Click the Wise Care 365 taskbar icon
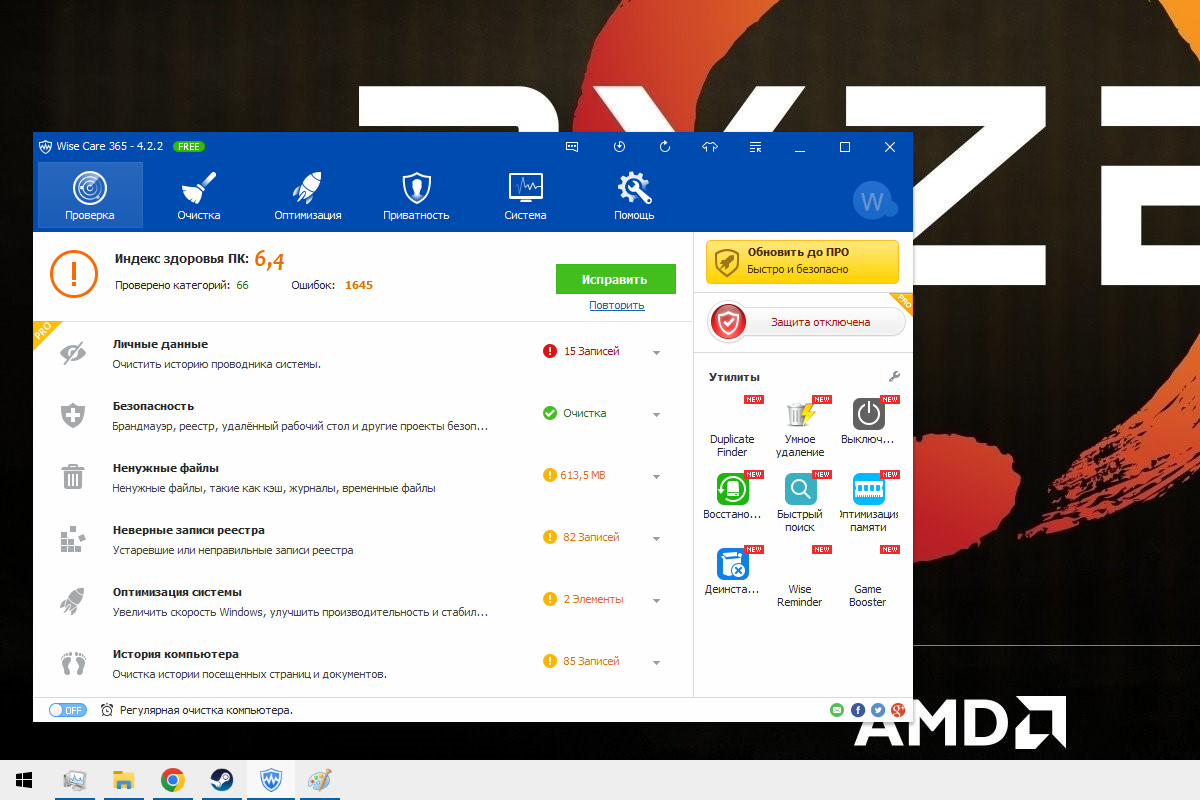The height and width of the screenshot is (800, 1200). pos(271,780)
